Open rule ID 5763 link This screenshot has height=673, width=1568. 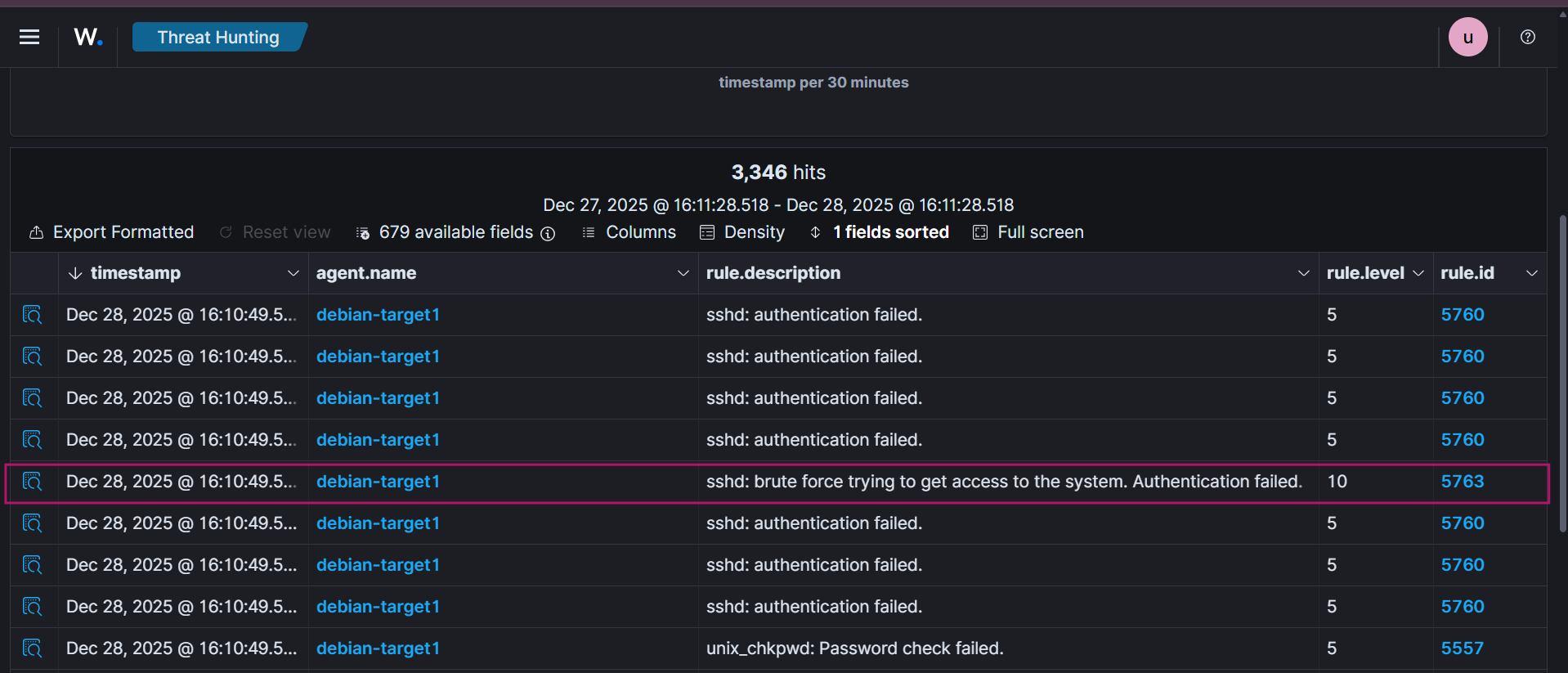click(x=1462, y=482)
